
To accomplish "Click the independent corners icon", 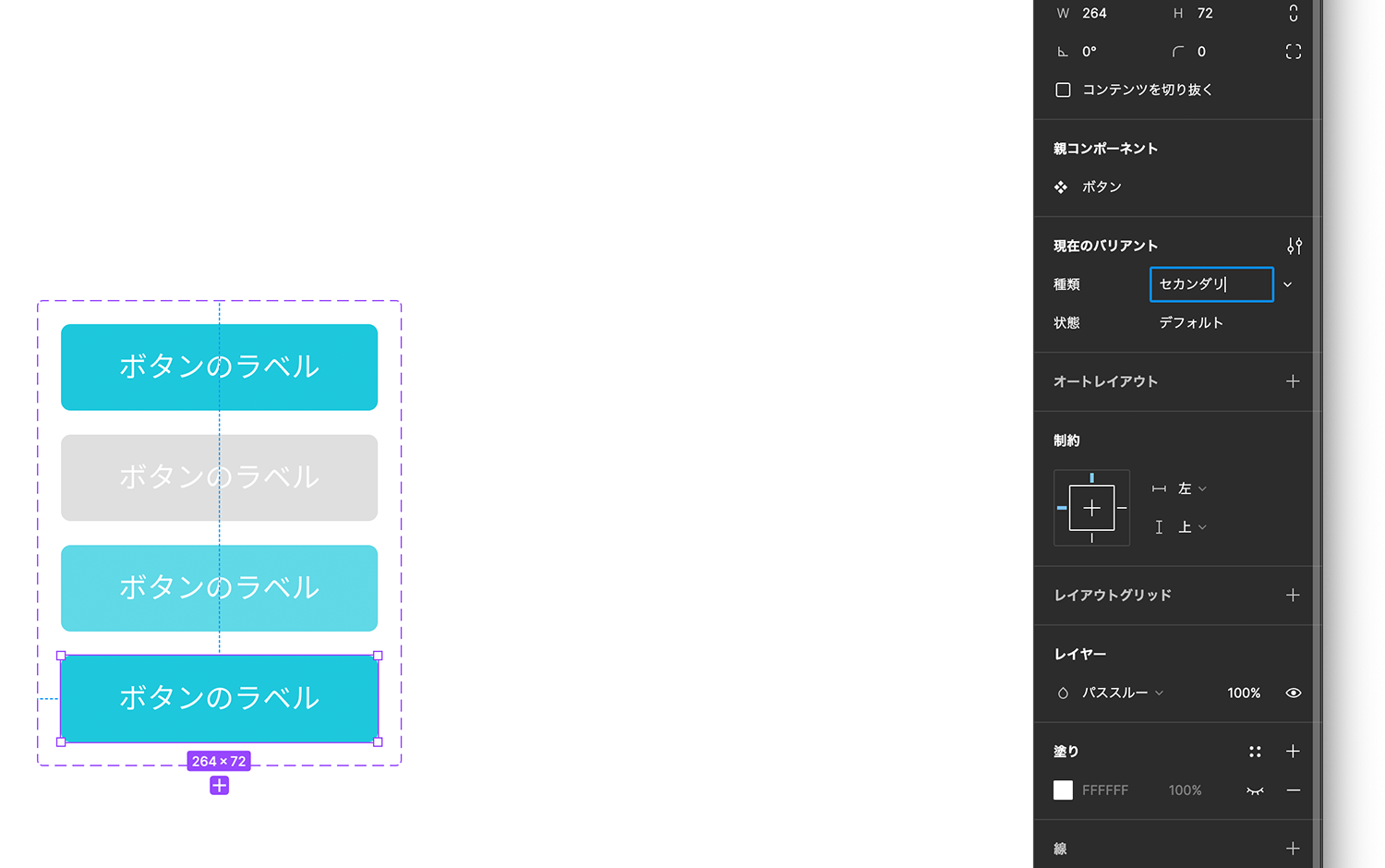I will [x=1293, y=52].
